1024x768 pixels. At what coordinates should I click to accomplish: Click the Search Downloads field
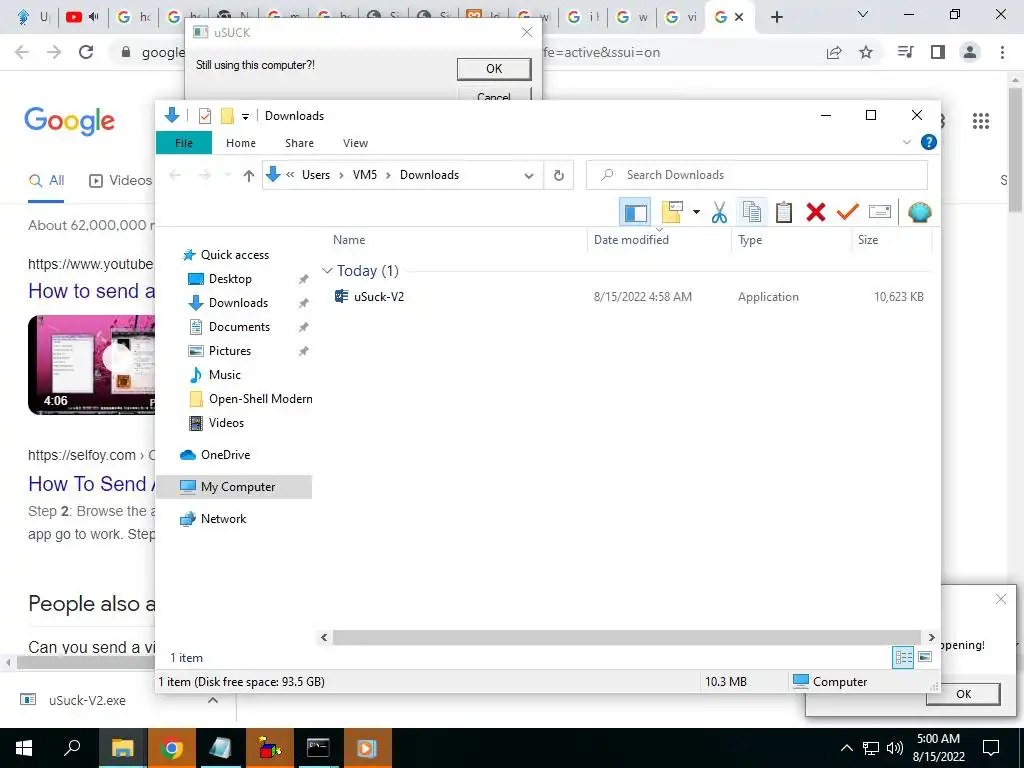point(757,175)
